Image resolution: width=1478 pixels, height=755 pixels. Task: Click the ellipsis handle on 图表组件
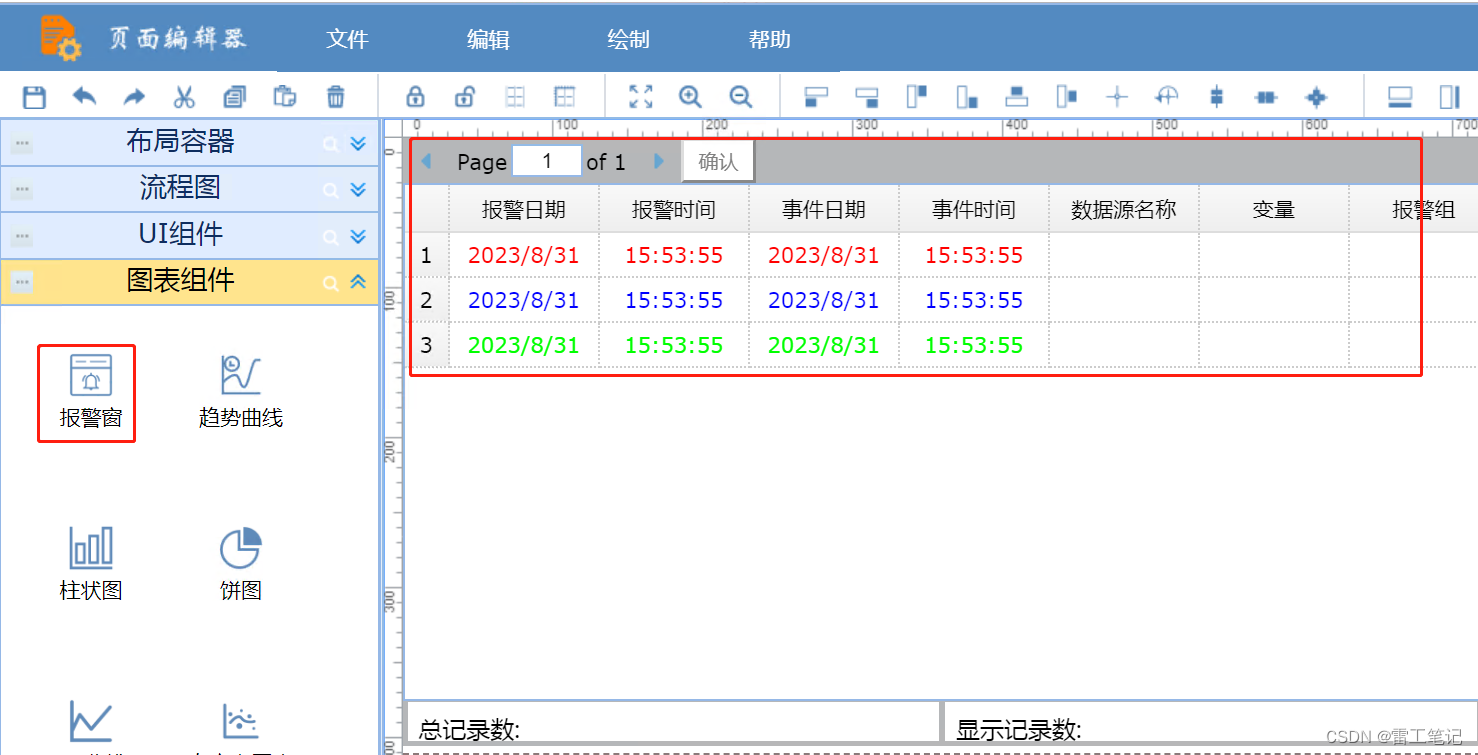coord(22,283)
